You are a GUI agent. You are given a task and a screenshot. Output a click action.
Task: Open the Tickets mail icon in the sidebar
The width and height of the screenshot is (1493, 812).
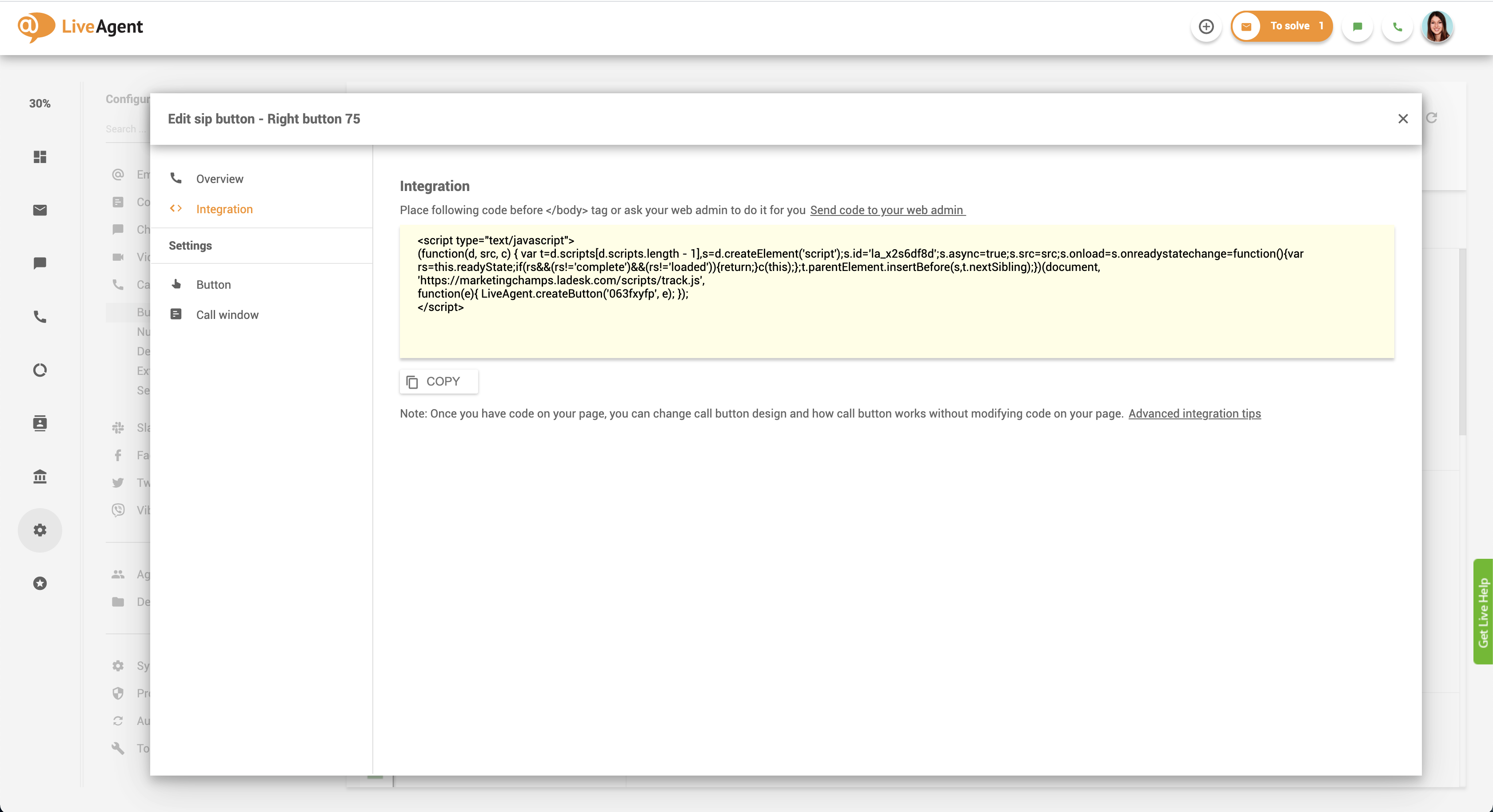coord(40,210)
